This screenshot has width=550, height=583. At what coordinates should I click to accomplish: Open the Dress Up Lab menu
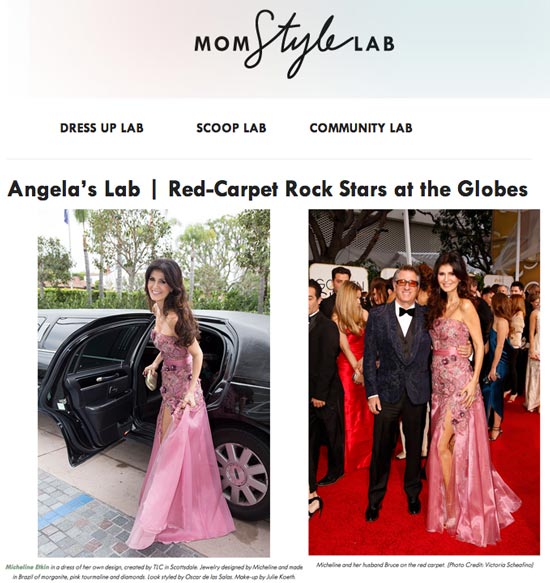coord(102,128)
